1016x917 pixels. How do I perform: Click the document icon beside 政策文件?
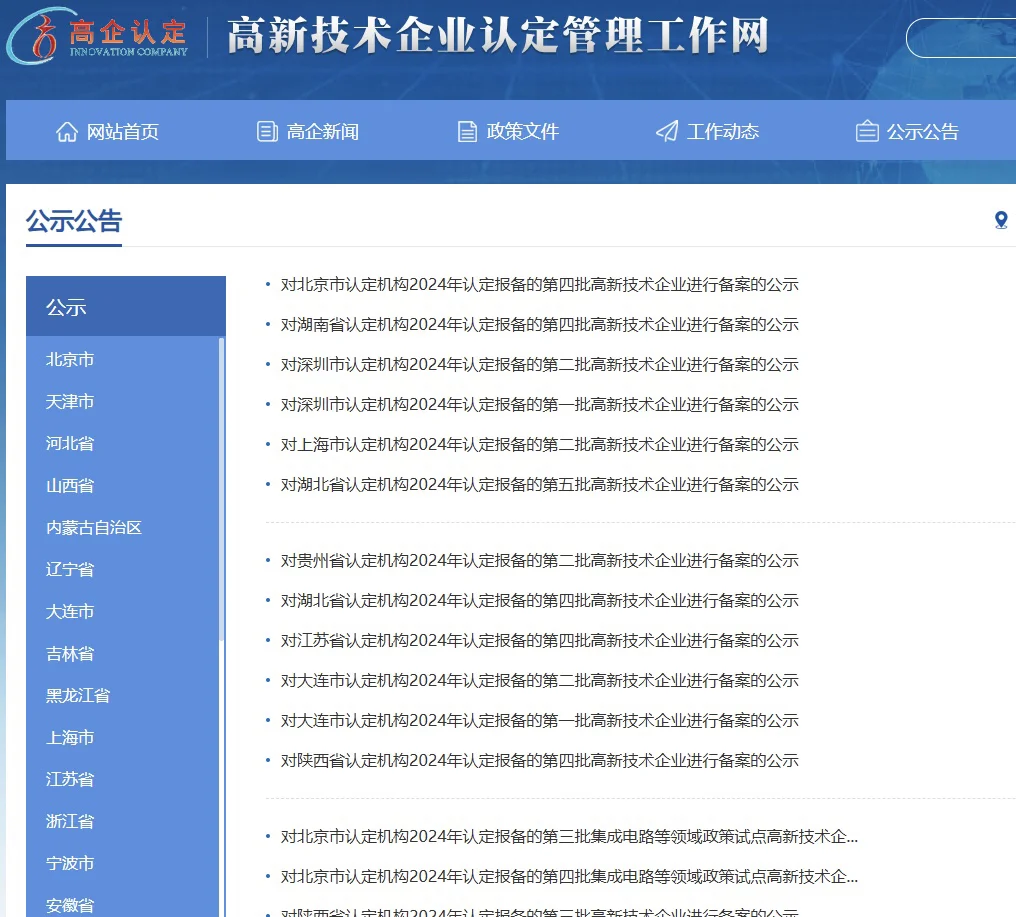click(x=466, y=130)
